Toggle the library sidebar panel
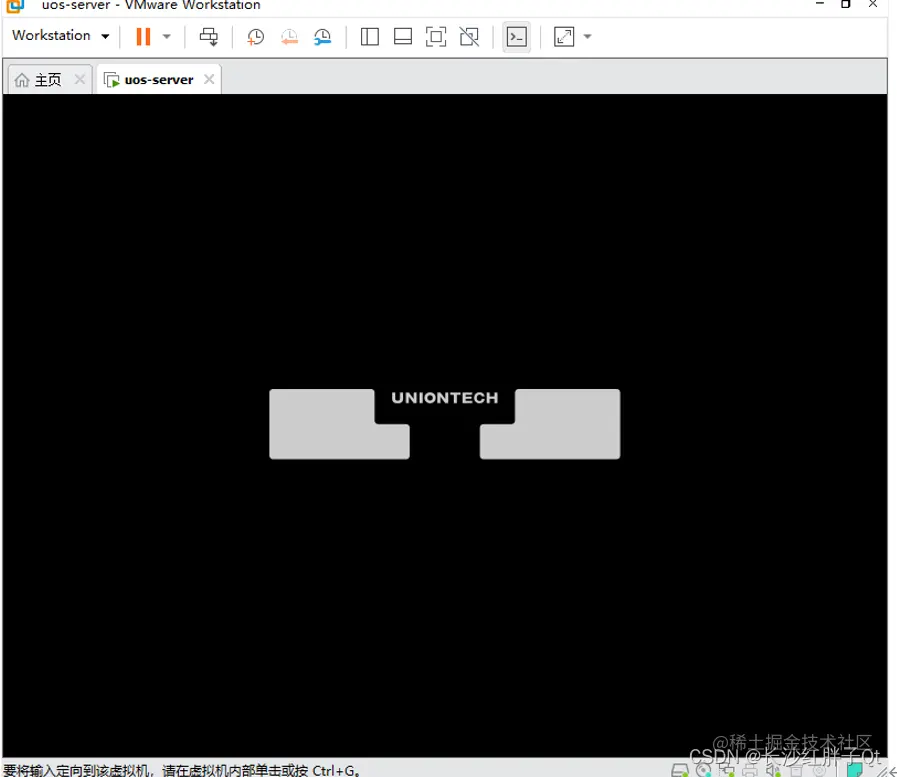897x777 pixels. tap(370, 37)
